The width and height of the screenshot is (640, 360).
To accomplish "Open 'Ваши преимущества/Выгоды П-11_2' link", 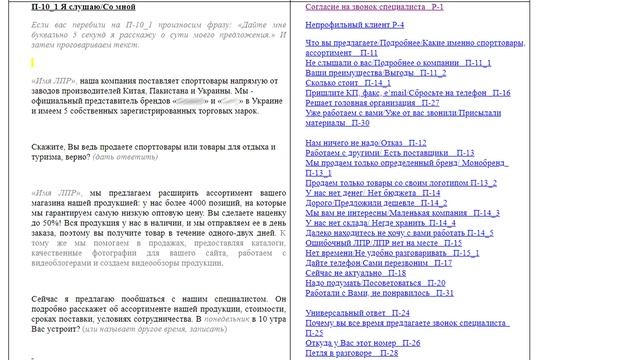I will 376,73.
